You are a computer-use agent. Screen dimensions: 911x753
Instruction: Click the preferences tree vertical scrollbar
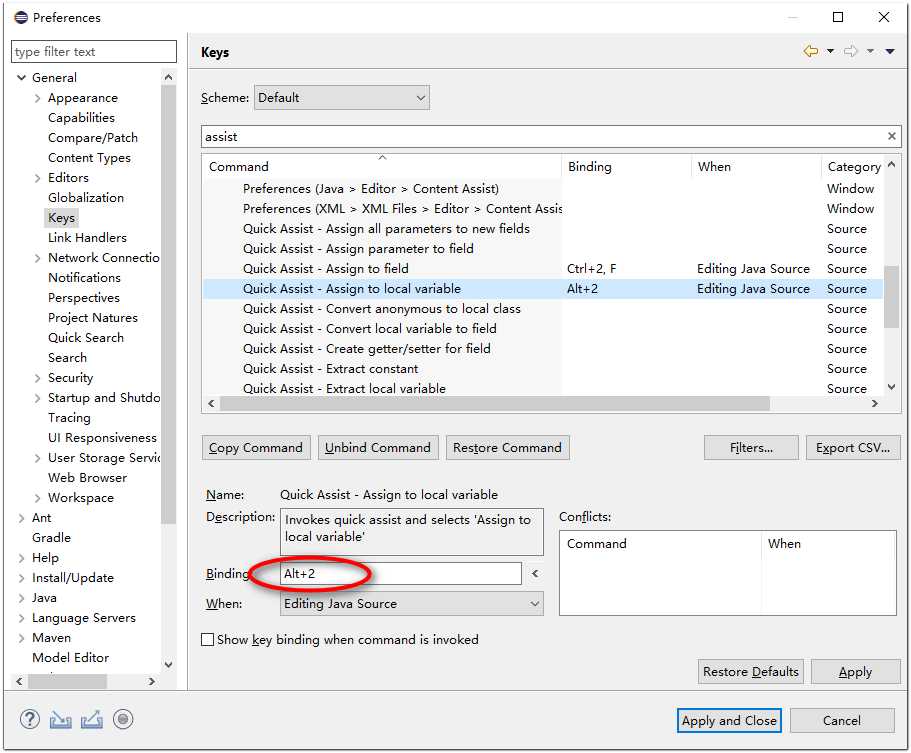168,303
